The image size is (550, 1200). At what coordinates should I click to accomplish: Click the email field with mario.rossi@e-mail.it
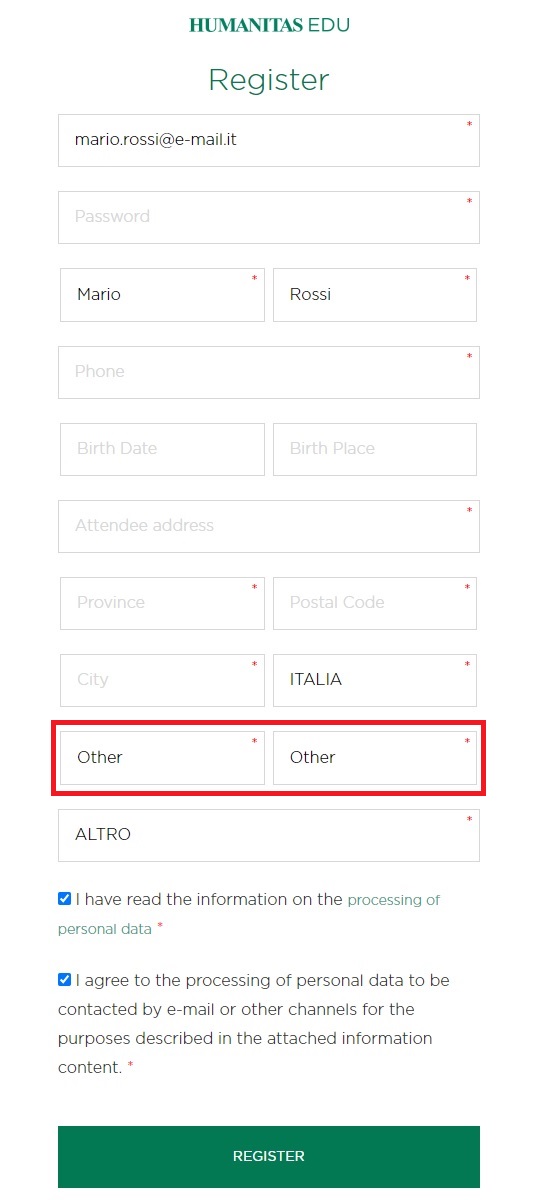click(269, 140)
